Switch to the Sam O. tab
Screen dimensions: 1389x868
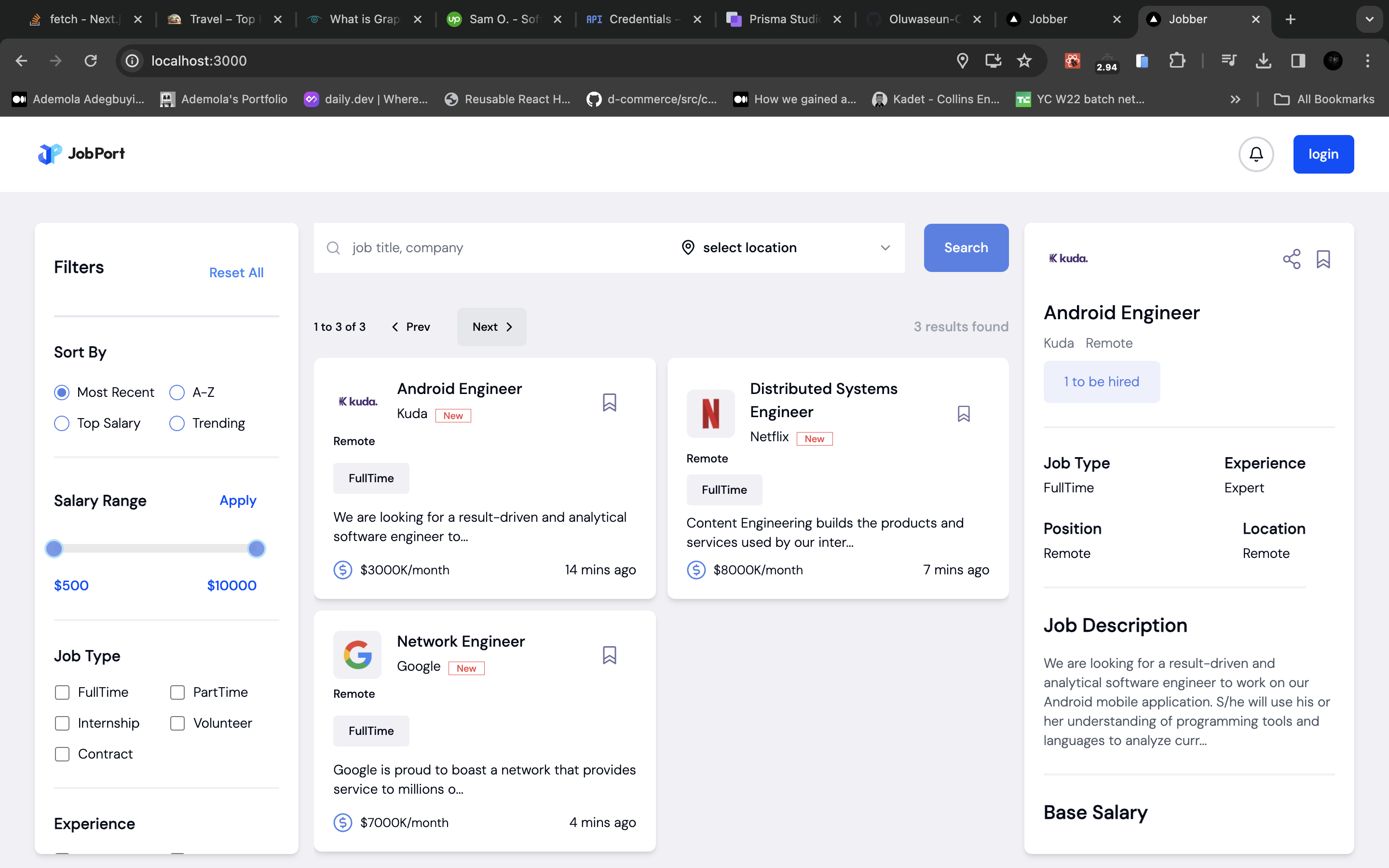(x=504, y=19)
